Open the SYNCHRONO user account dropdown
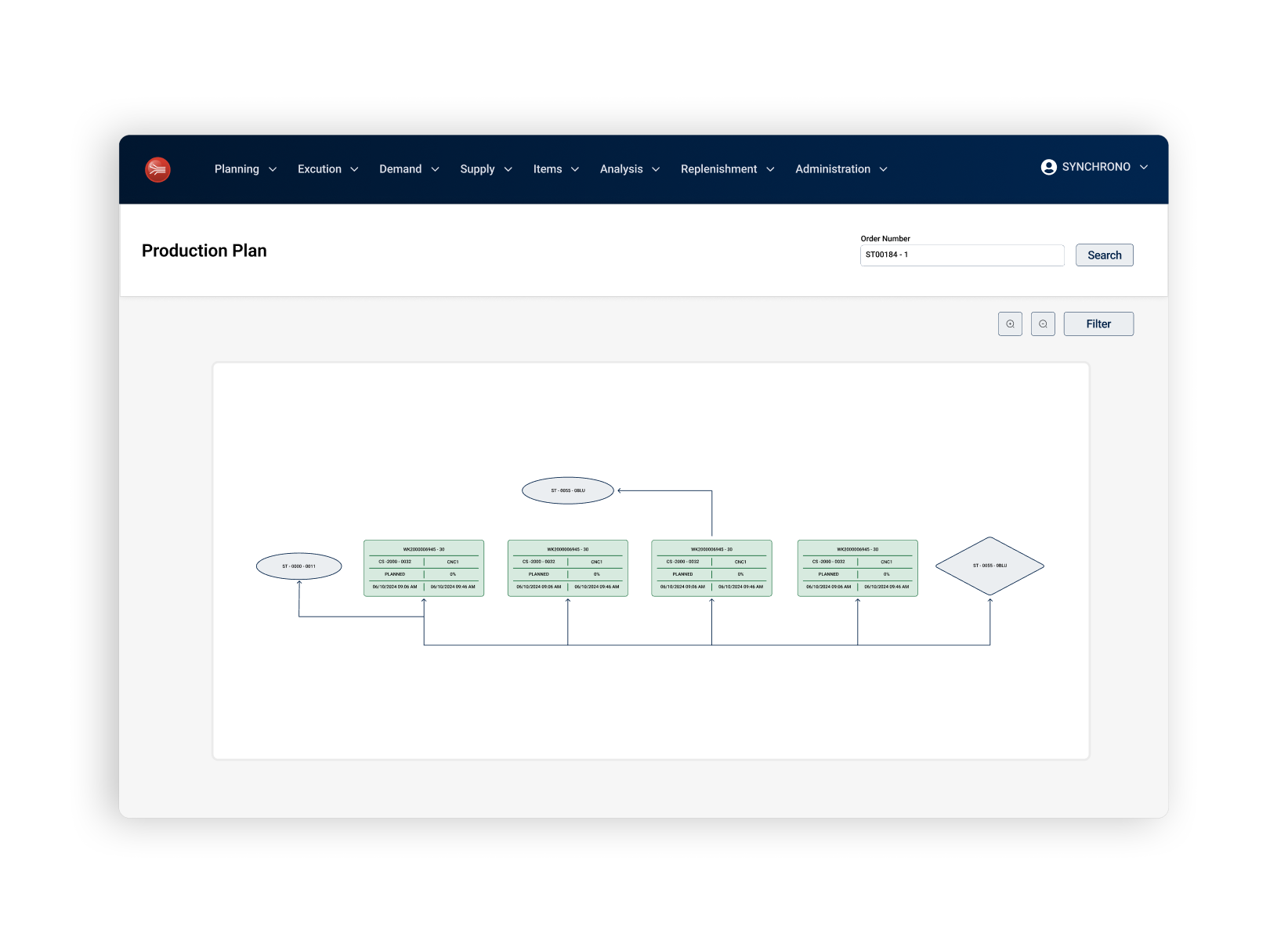Viewport: 1288px width, 951px height. tap(1094, 167)
